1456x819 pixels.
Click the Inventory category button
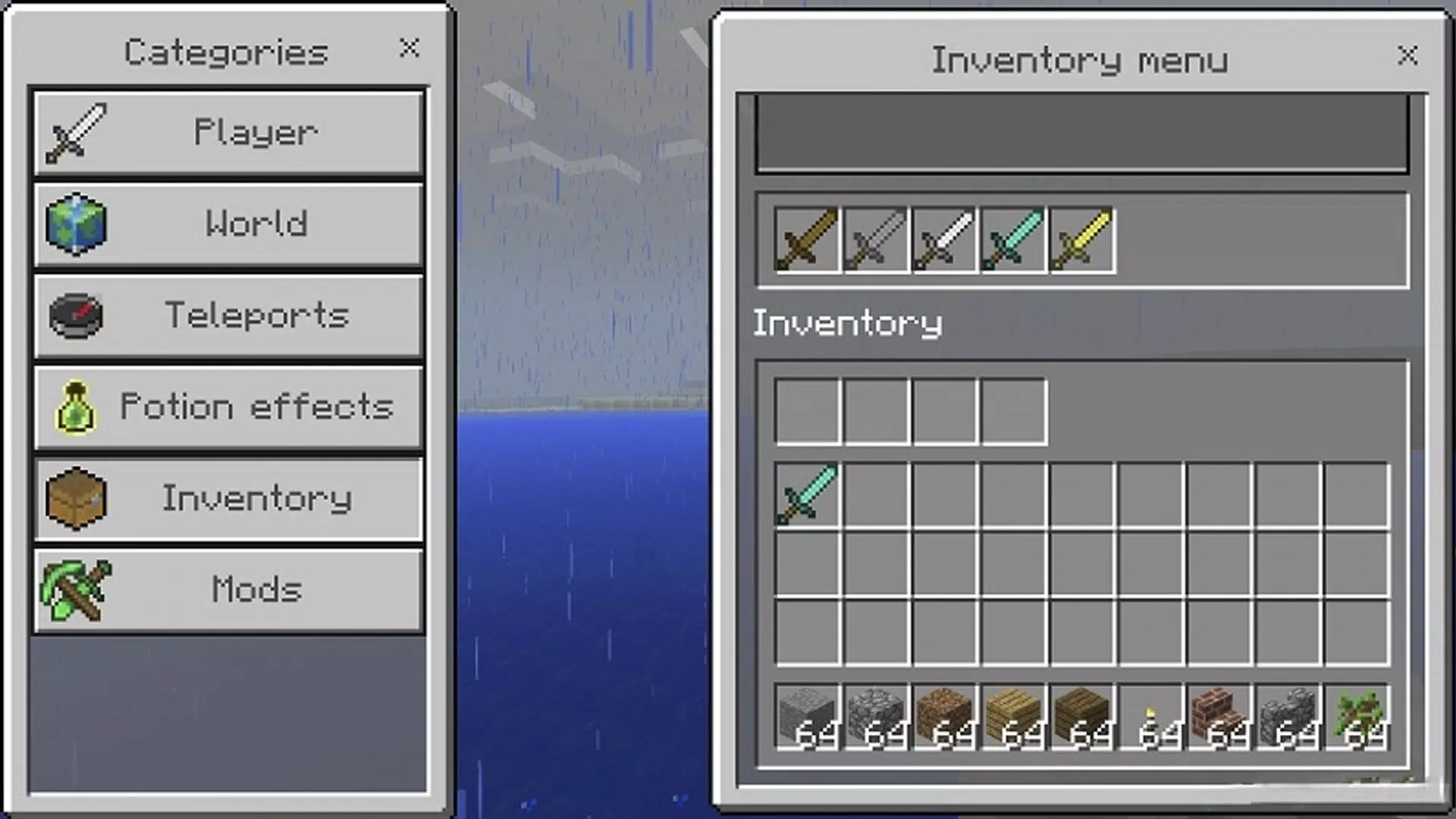pos(228,498)
